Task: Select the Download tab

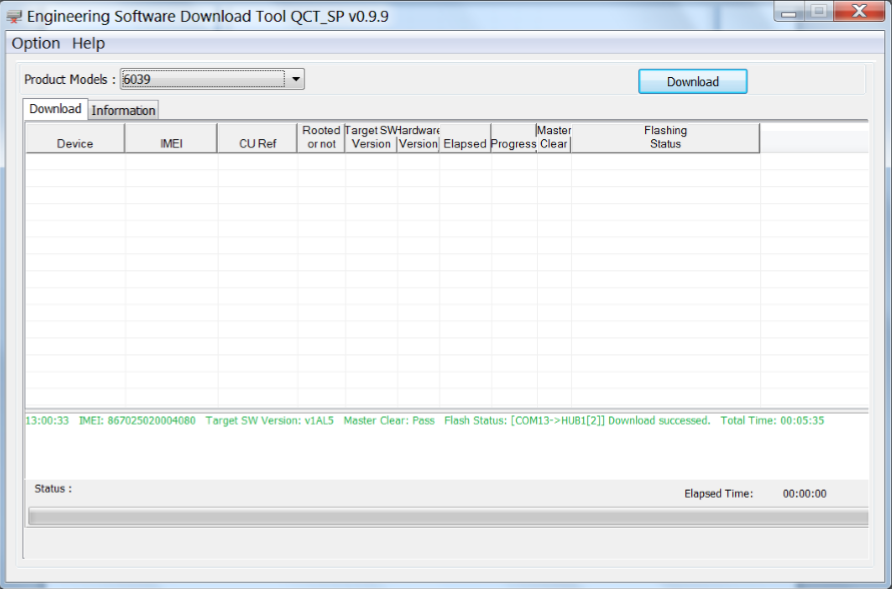Action: pyautogui.click(x=55, y=109)
